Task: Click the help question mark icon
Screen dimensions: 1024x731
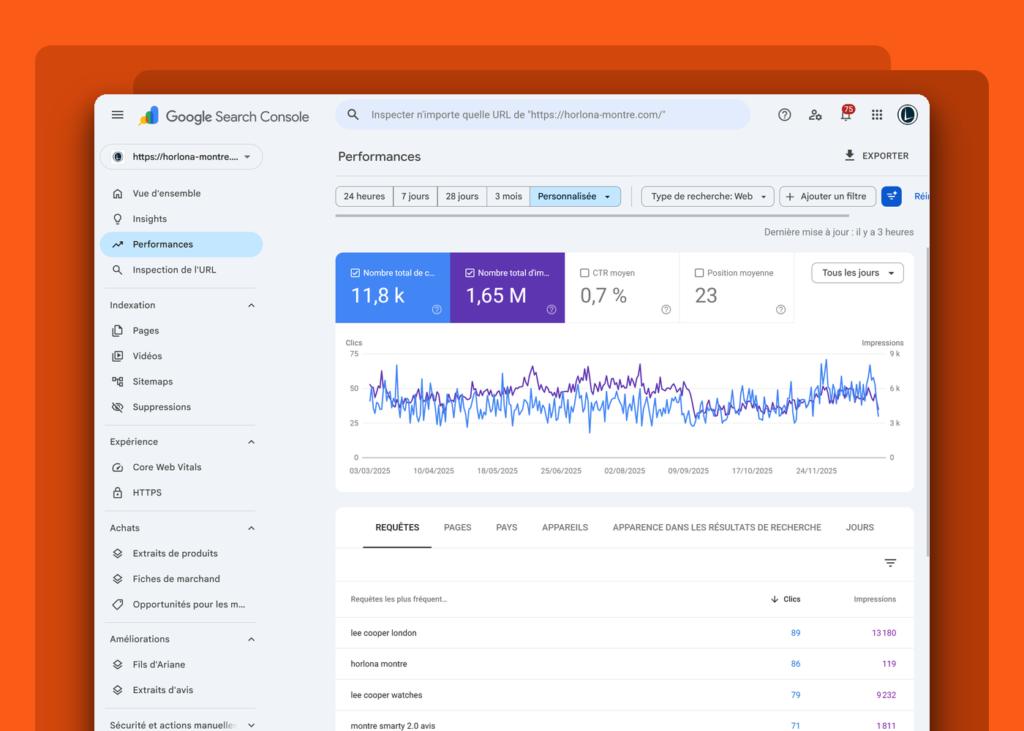Action: (x=784, y=115)
